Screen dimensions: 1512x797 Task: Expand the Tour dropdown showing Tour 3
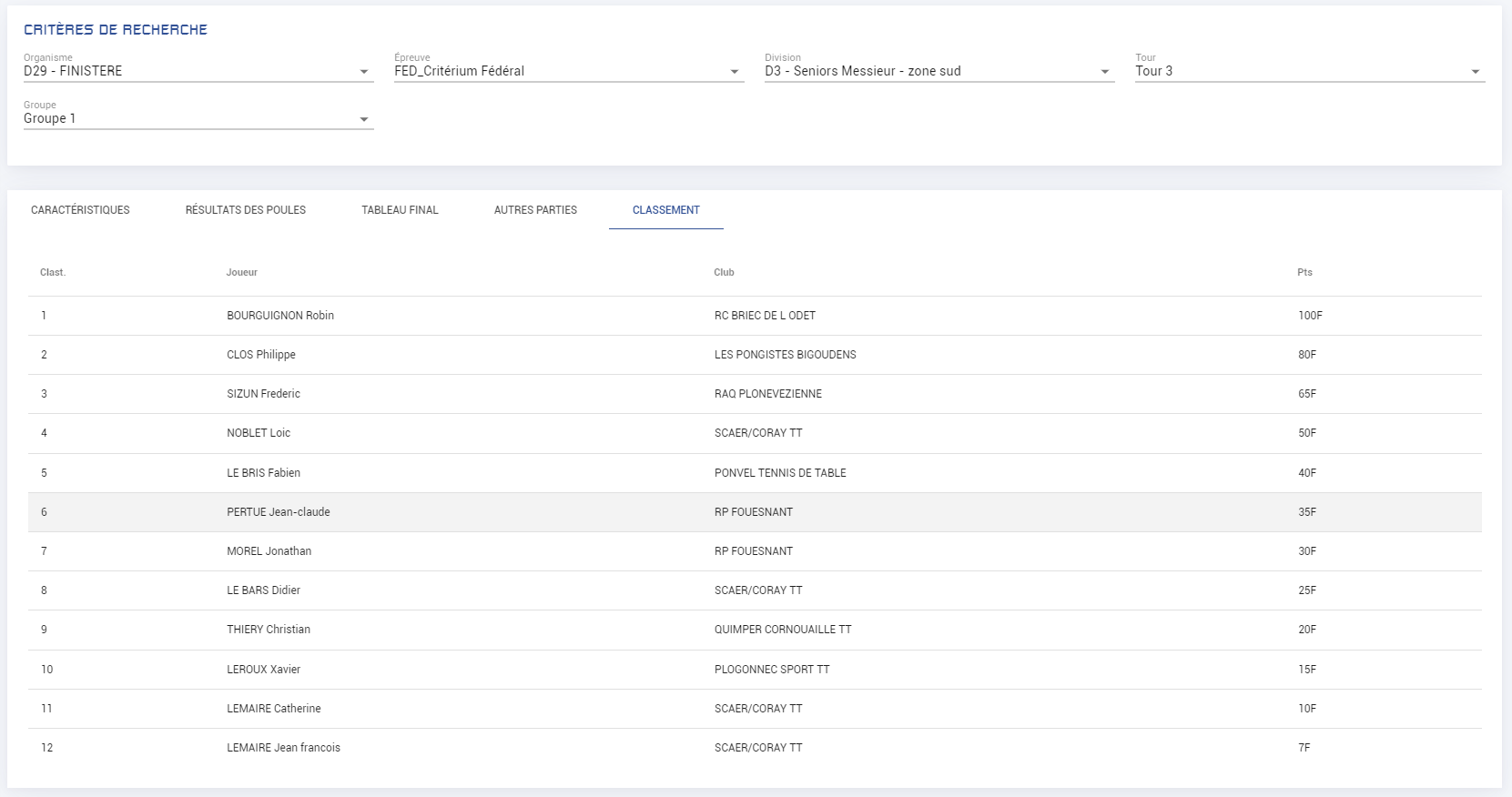[x=1309, y=71]
